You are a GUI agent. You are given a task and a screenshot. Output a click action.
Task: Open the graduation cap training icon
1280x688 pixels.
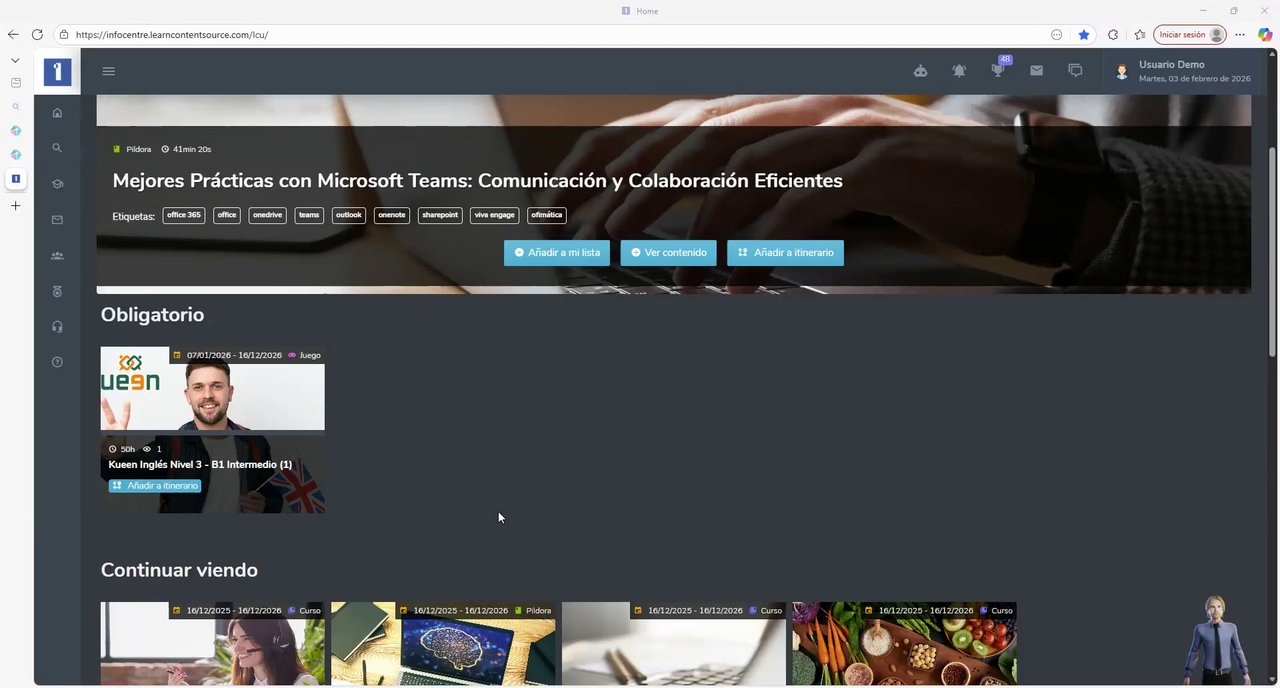coord(57,184)
